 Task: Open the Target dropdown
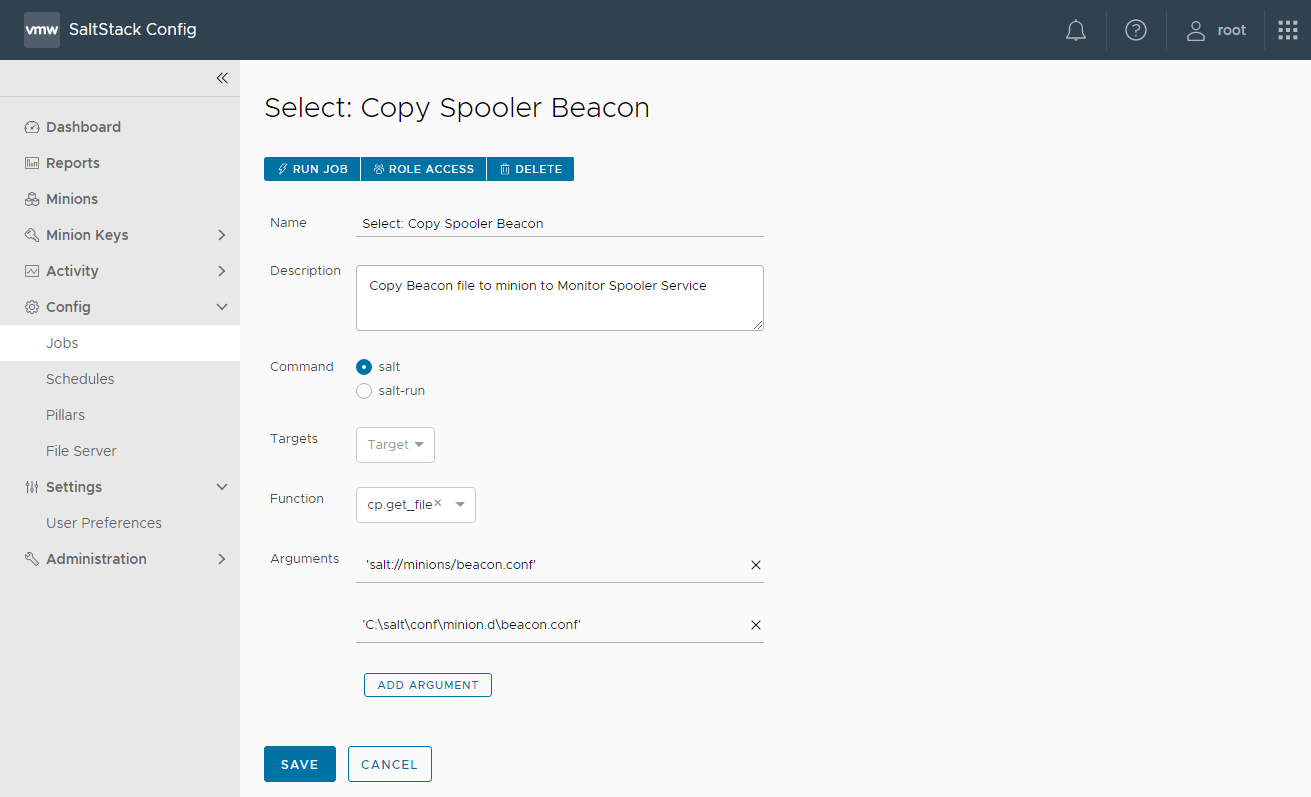point(395,444)
